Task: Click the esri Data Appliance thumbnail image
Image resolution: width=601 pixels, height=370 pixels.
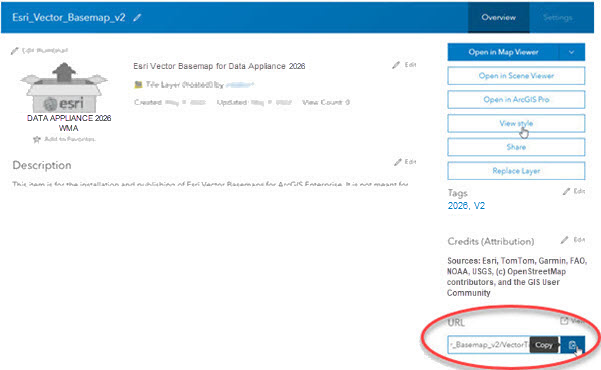Action: [x=64, y=87]
